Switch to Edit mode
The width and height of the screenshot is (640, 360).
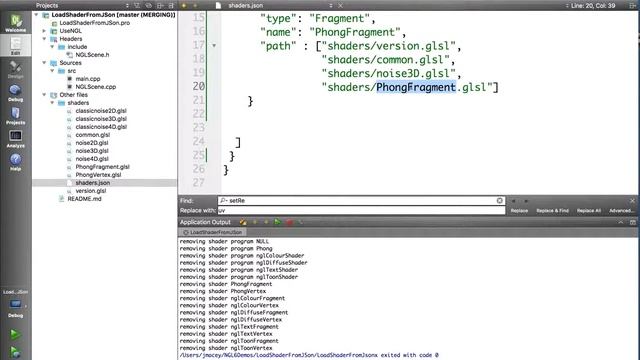[x=16, y=46]
